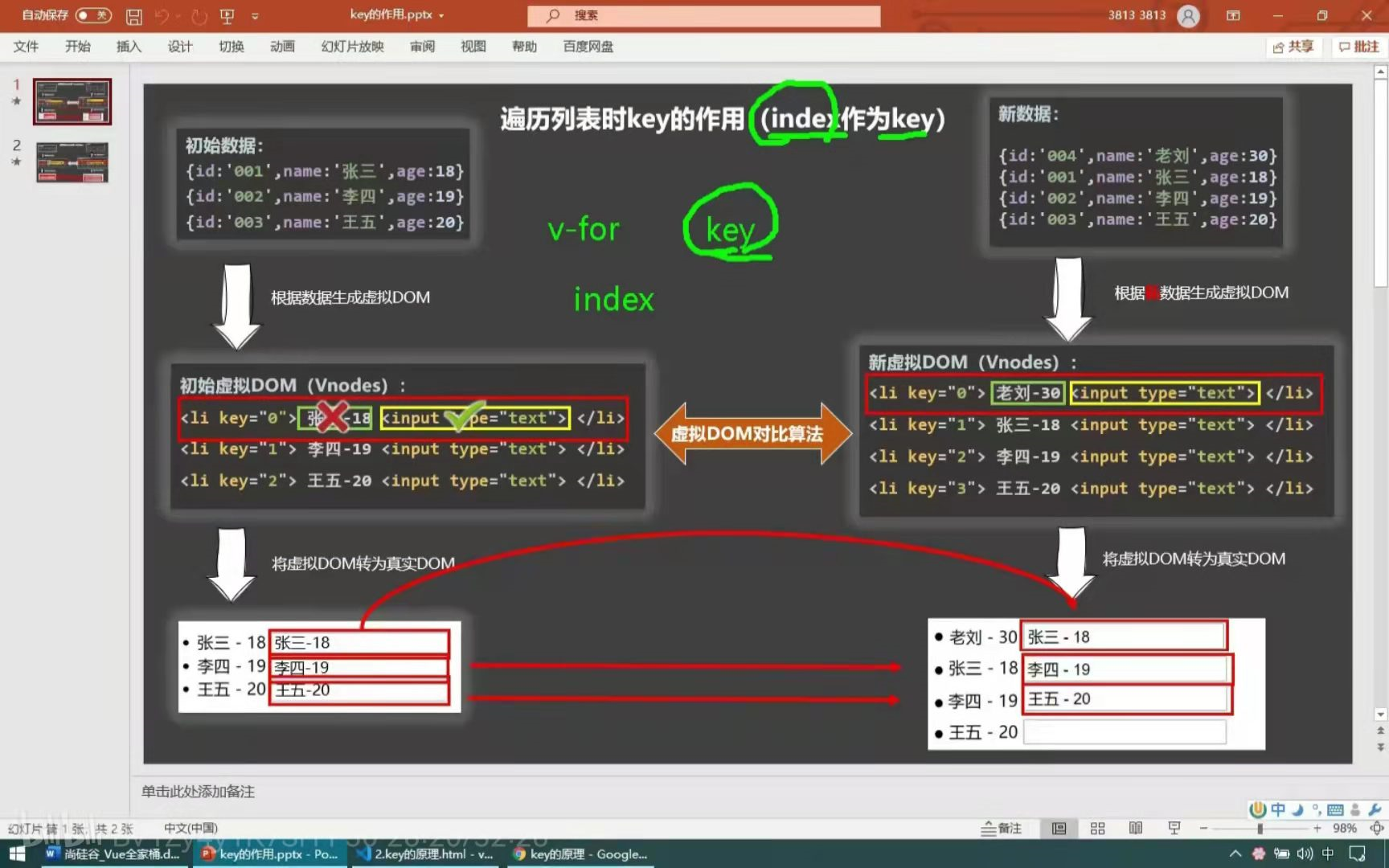Click the 批注 (Comments) button
Screen dimensions: 1389x868
click(1358, 47)
